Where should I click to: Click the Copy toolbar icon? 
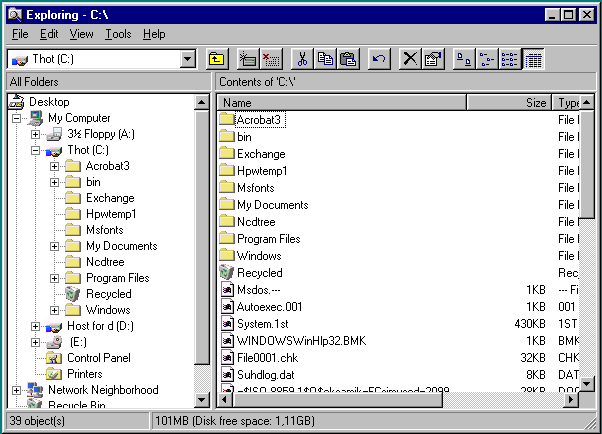tap(325, 59)
